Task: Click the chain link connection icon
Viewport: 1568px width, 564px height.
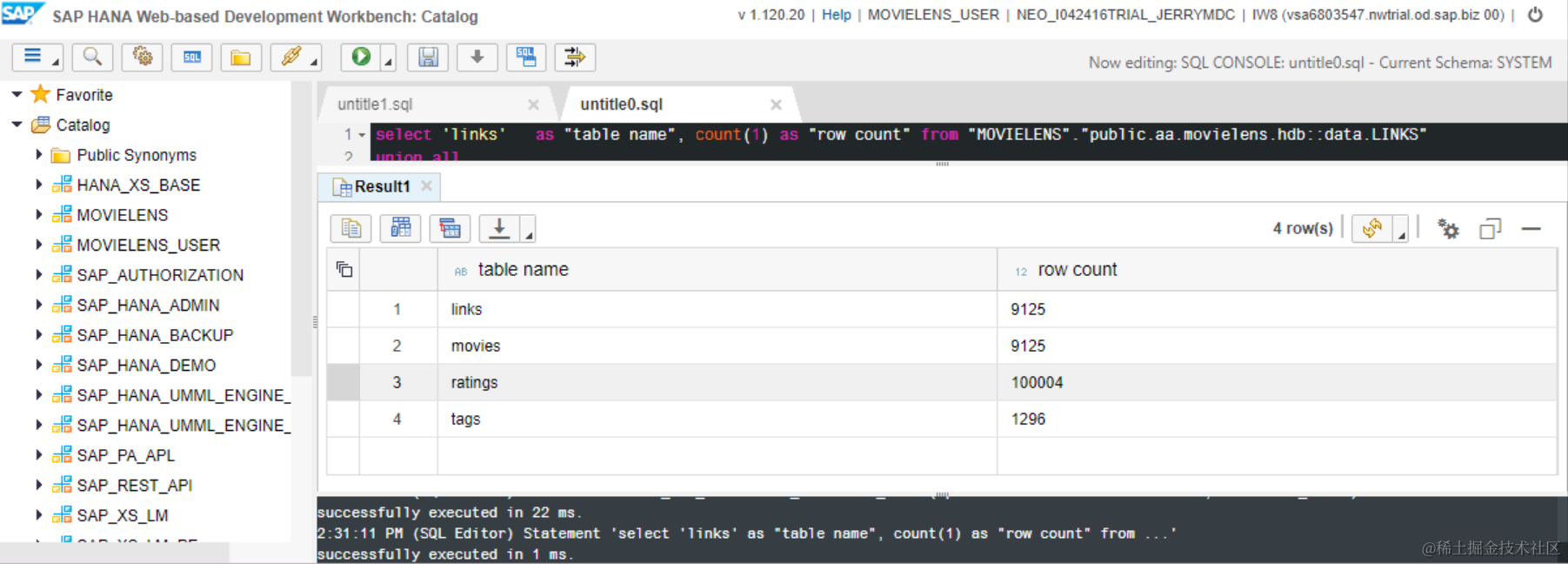Action: (290, 57)
